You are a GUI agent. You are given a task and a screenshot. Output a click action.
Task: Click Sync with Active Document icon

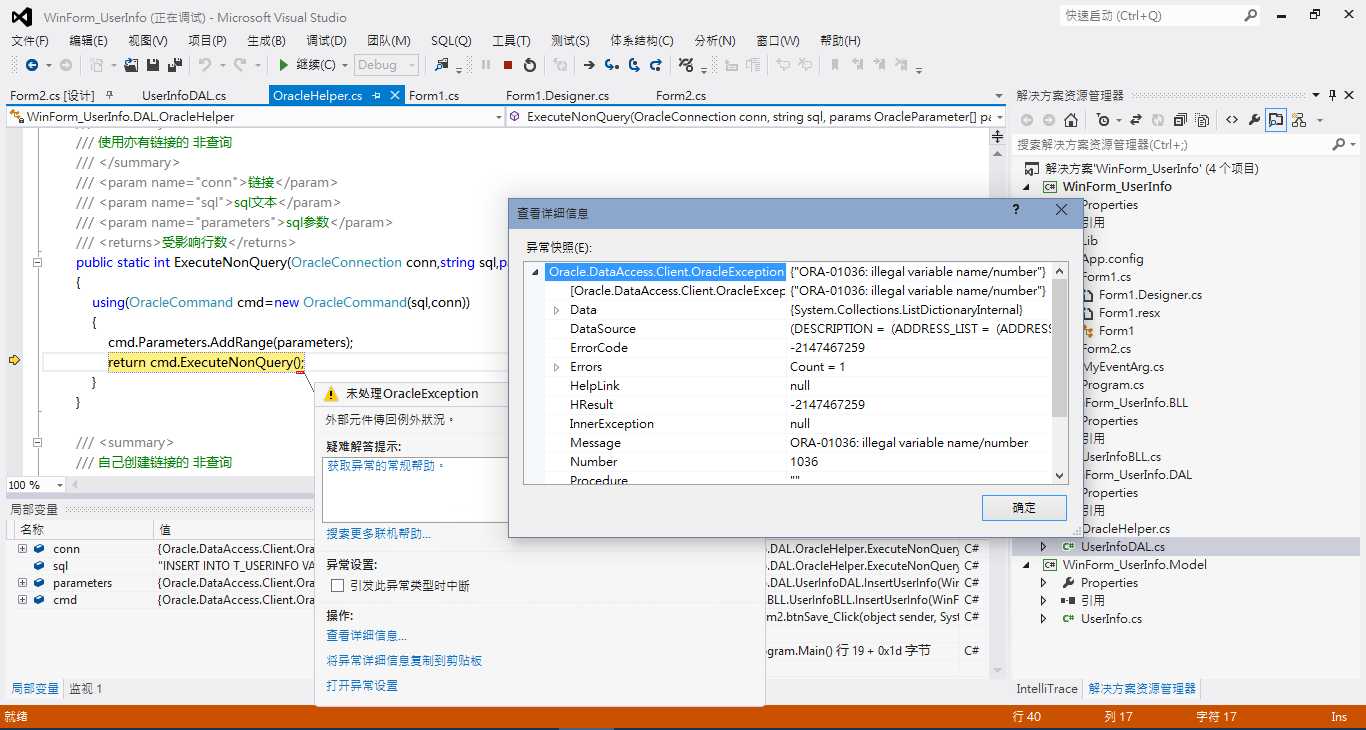coord(1136,120)
